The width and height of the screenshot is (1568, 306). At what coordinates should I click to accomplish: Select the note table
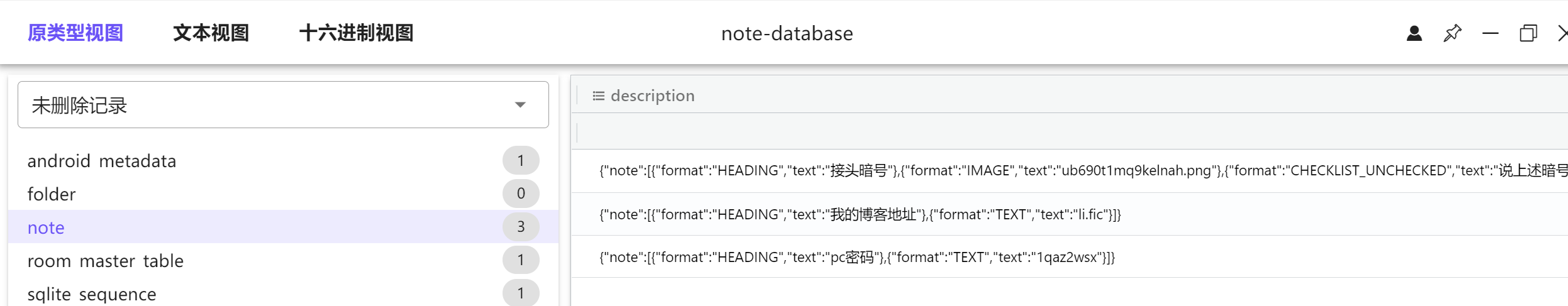point(46,227)
